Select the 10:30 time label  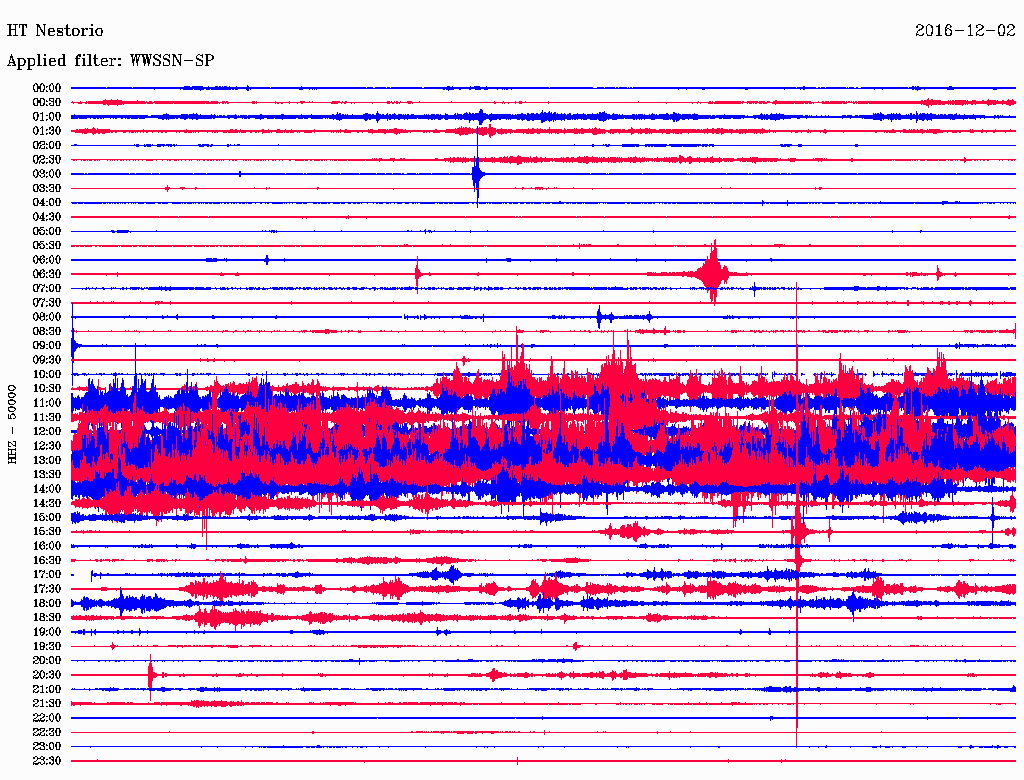click(47, 388)
